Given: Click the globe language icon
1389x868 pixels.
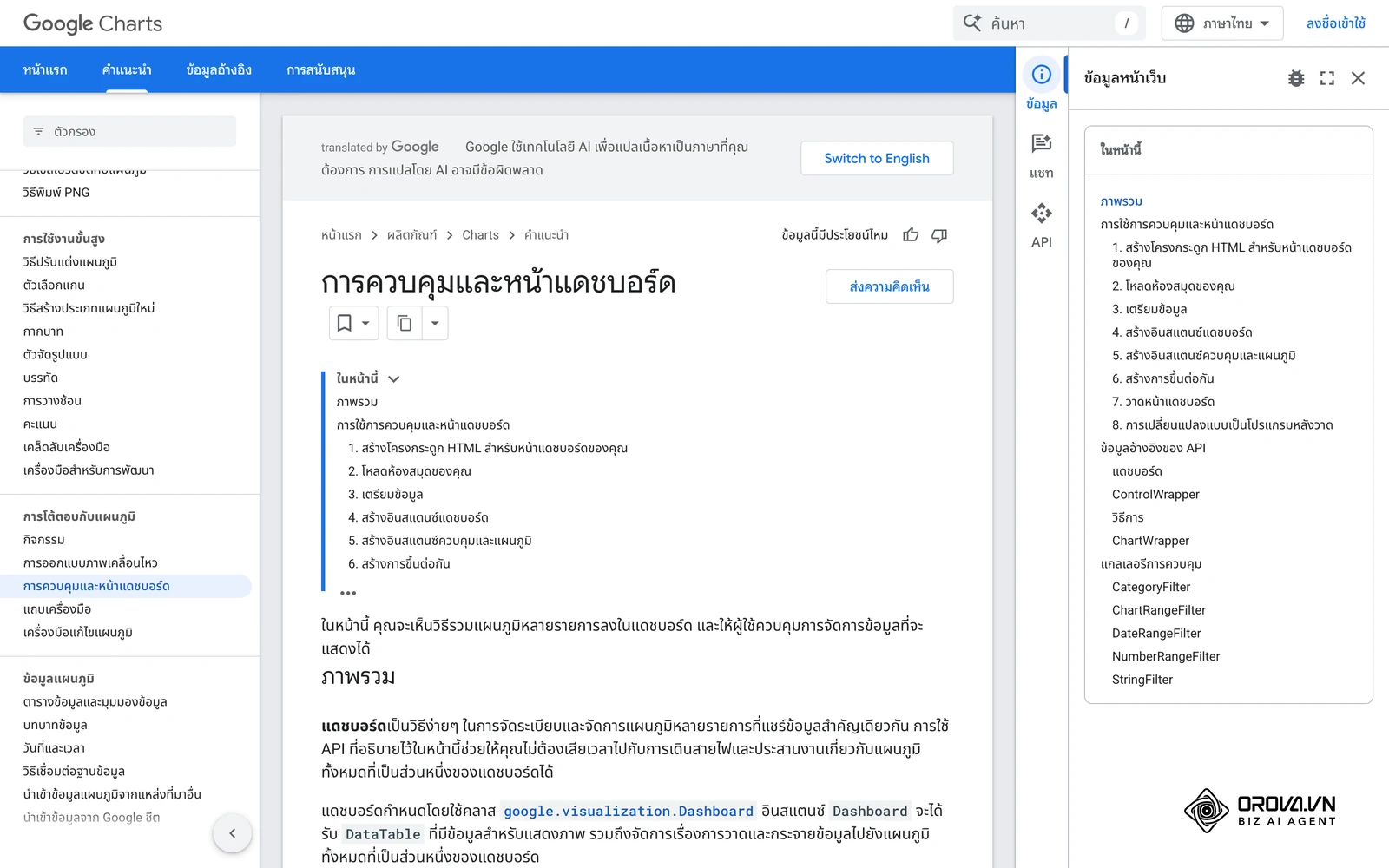Looking at the screenshot, I should (1184, 23).
